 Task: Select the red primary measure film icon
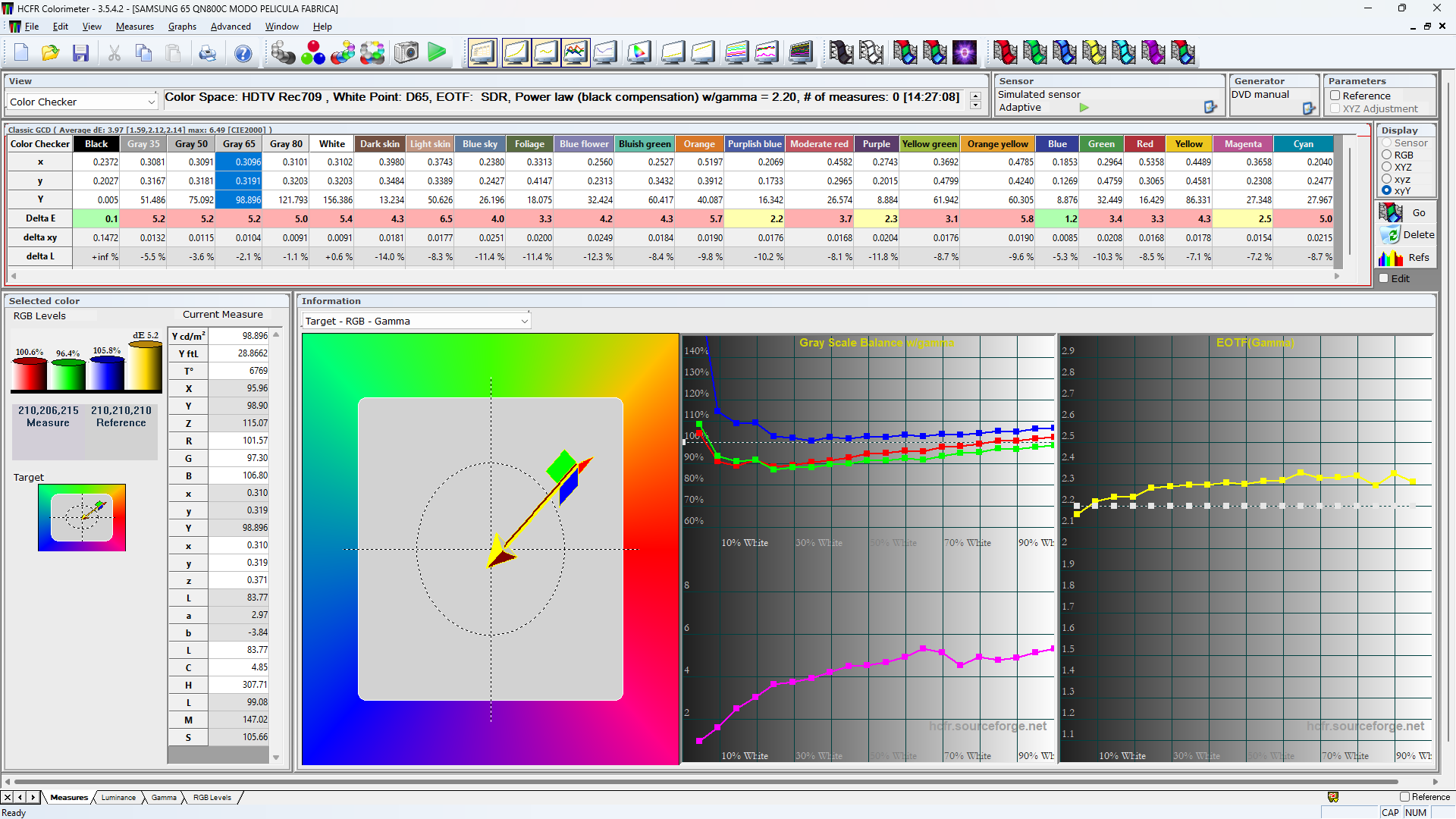tap(1006, 52)
